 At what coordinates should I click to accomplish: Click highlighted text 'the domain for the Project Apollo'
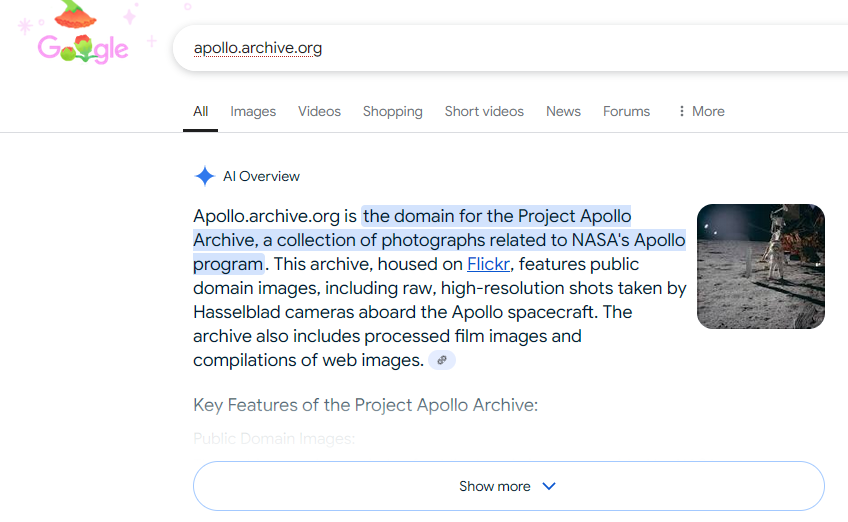click(x=497, y=216)
